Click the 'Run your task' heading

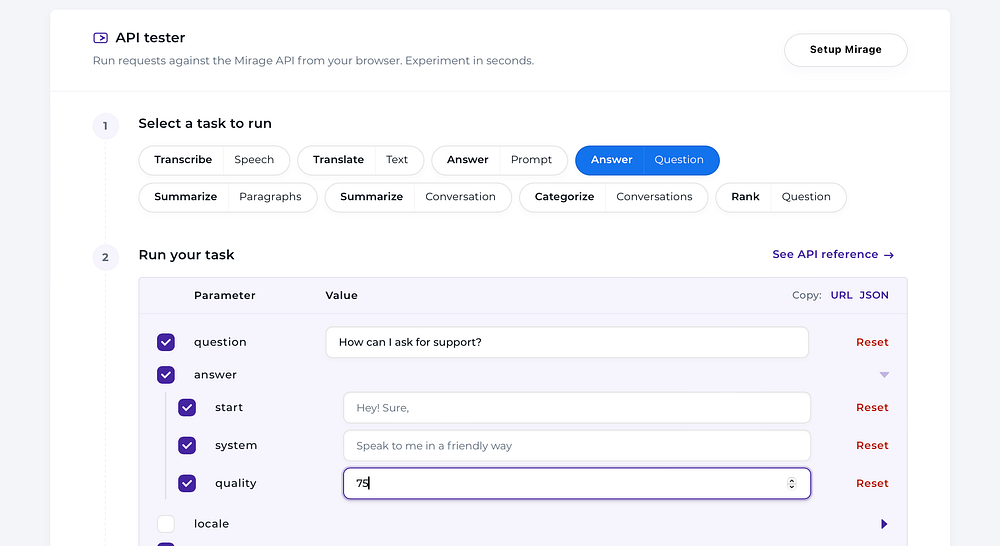[186, 255]
